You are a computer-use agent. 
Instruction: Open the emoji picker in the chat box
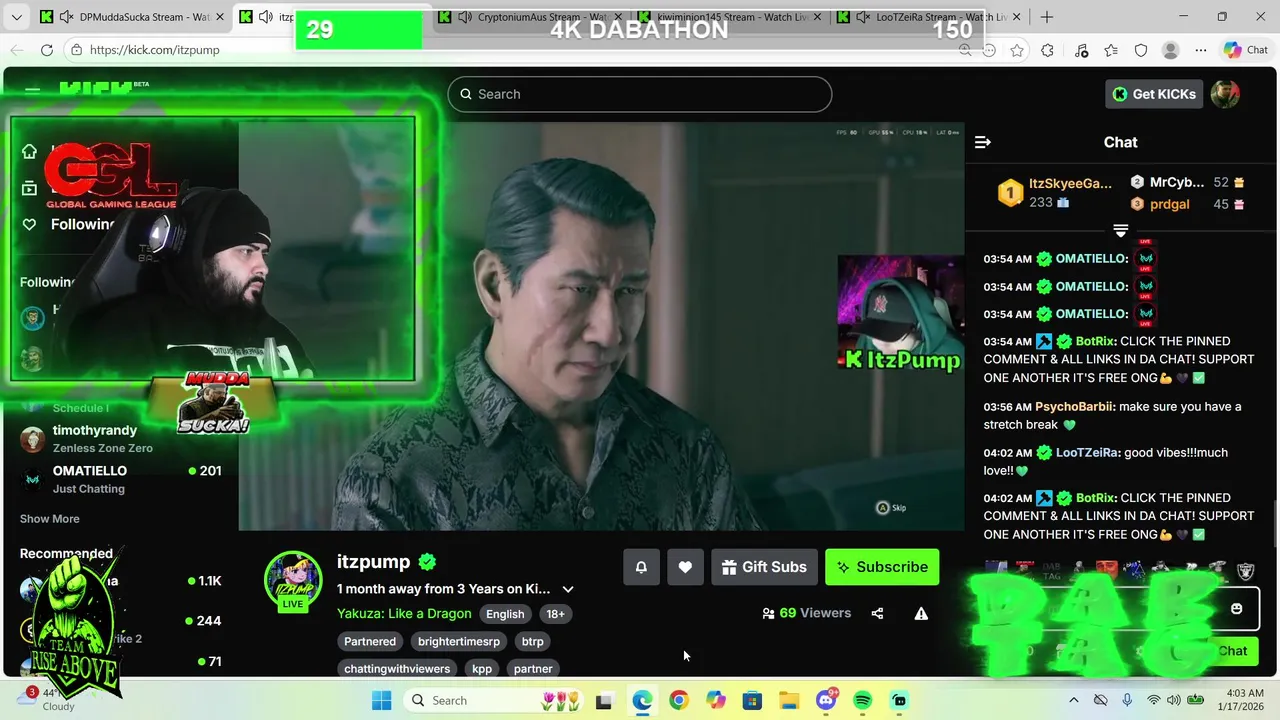1236,609
